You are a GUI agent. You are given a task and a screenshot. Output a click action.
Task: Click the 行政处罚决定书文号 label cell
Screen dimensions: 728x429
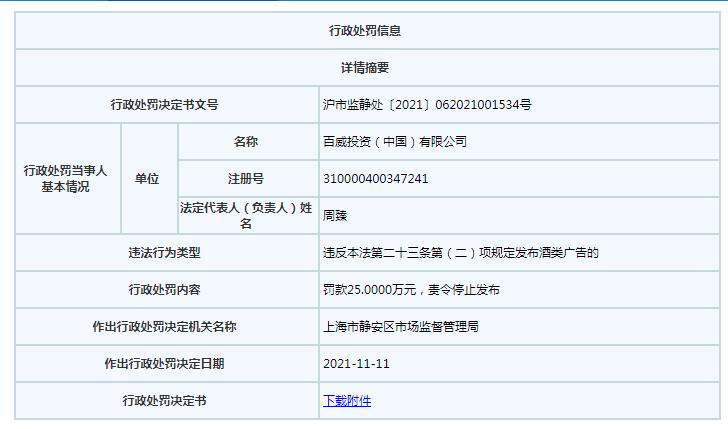pos(167,104)
